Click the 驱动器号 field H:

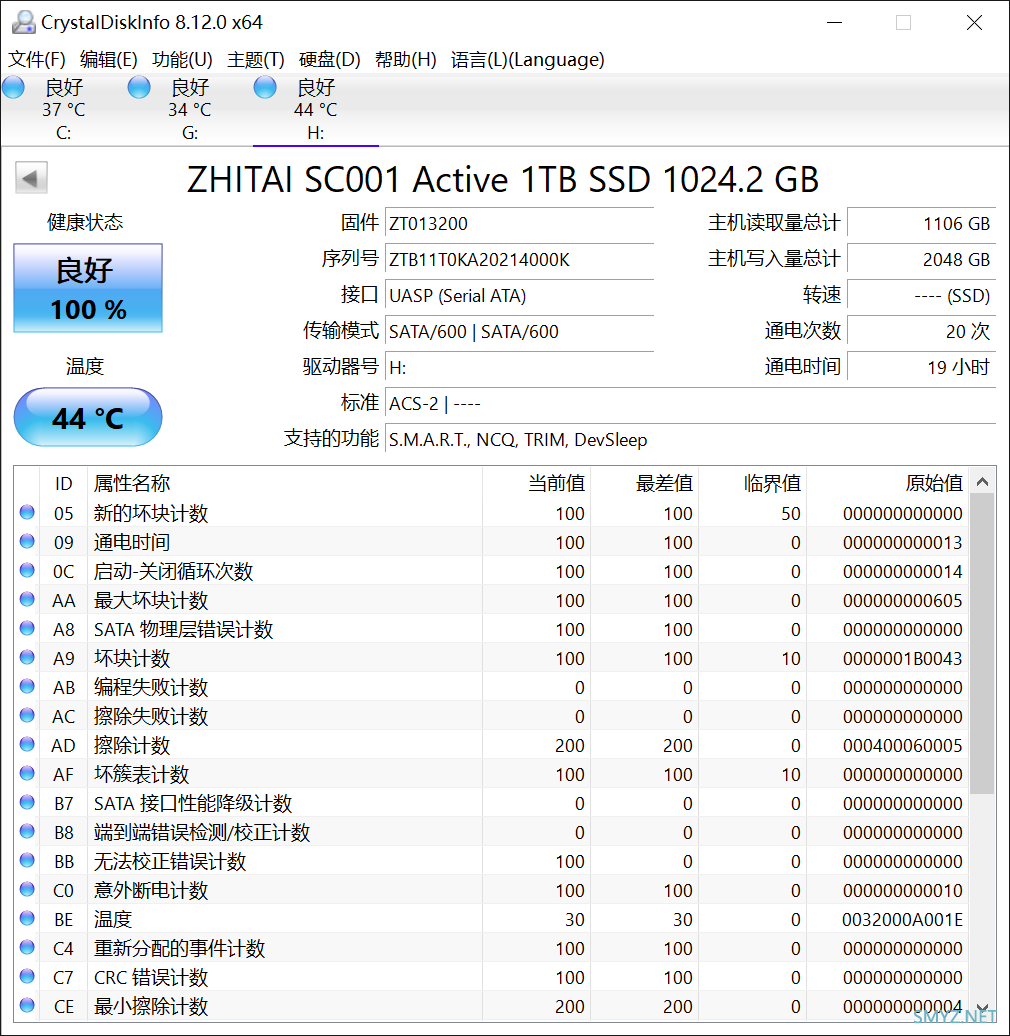[520, 367]
